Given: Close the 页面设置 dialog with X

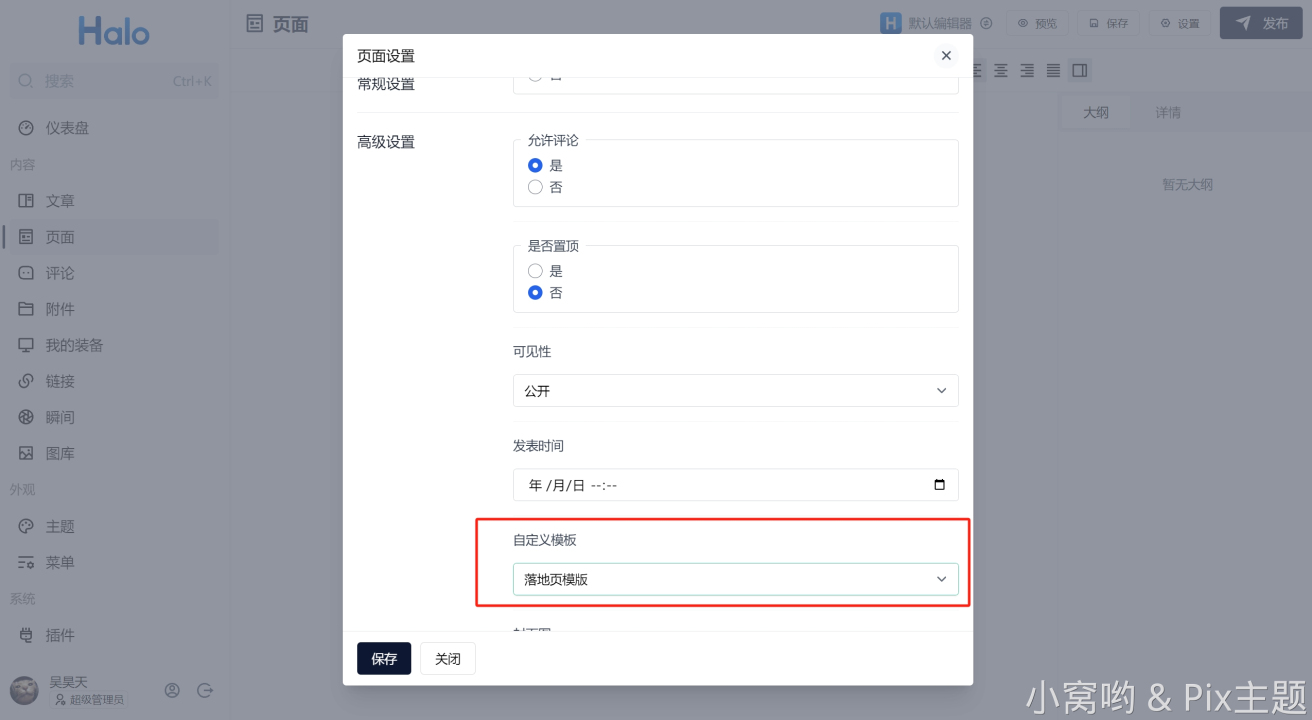Looking at the screenshot, I should [946, 56].
